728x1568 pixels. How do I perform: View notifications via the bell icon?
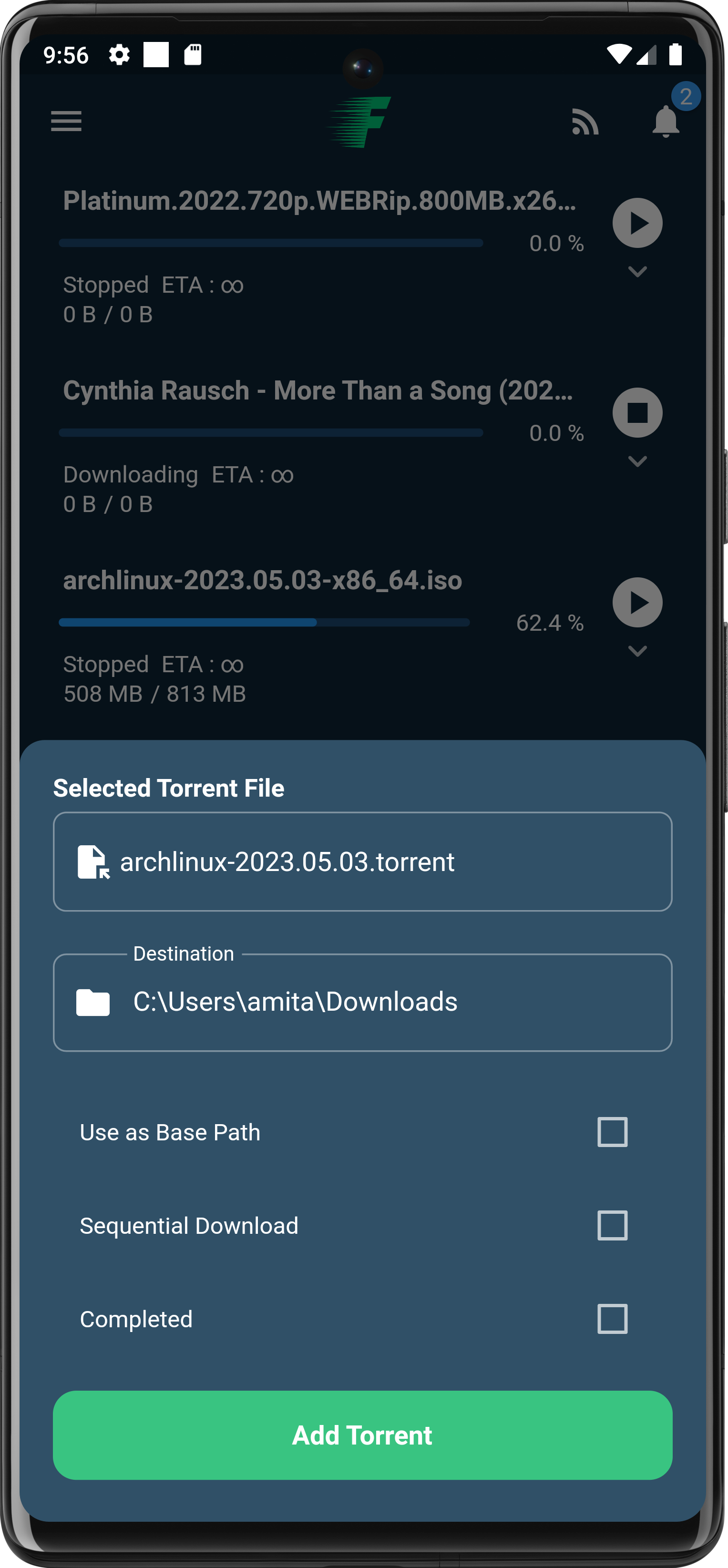coord(666,123)
